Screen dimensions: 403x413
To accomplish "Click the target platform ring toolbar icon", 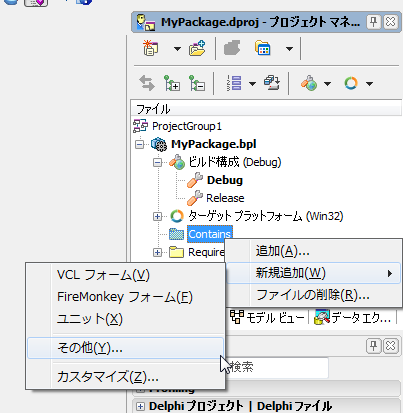I will click(x=351, y=83).
